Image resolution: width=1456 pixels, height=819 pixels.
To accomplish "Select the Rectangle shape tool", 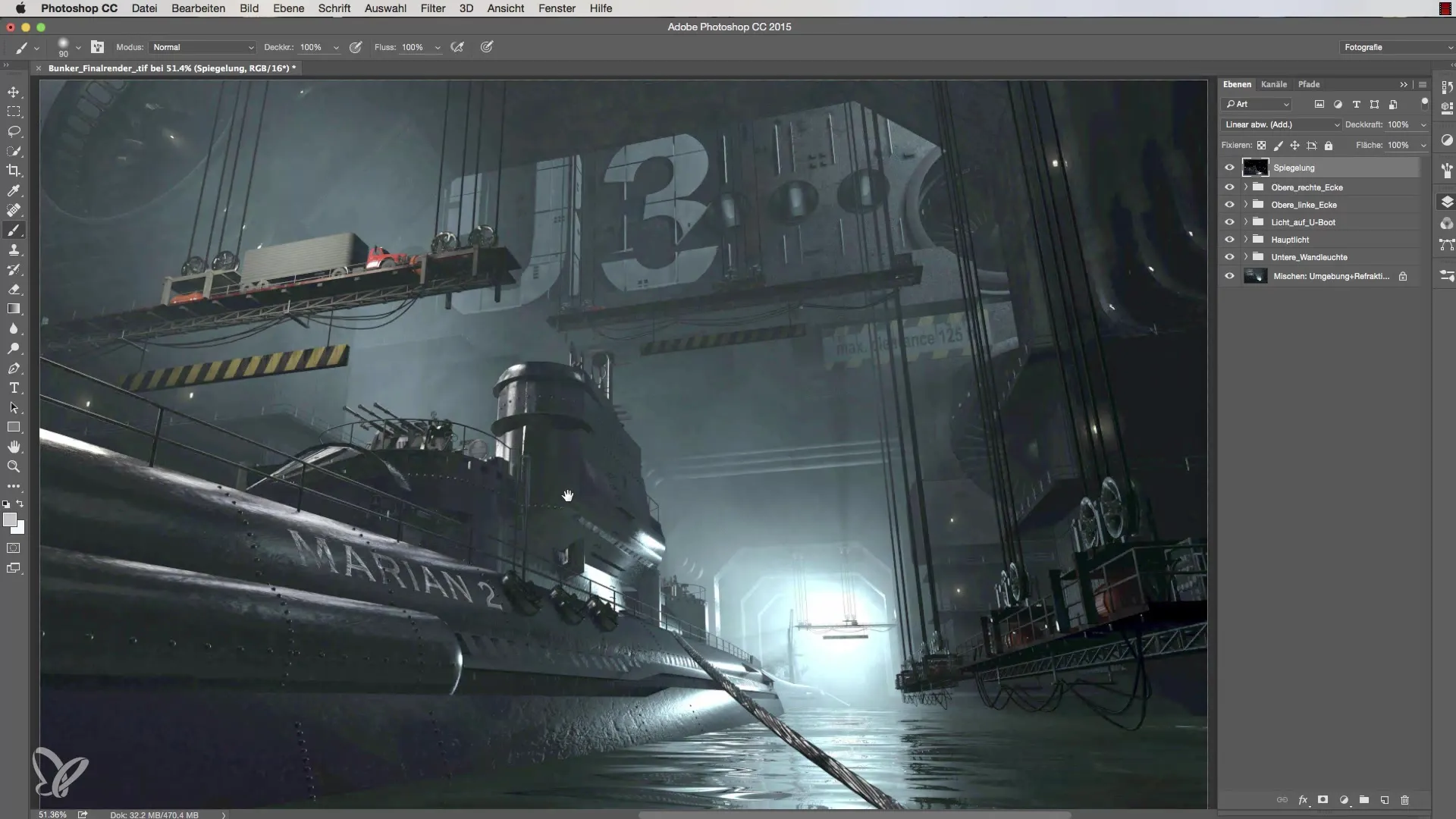I will 14,427.
